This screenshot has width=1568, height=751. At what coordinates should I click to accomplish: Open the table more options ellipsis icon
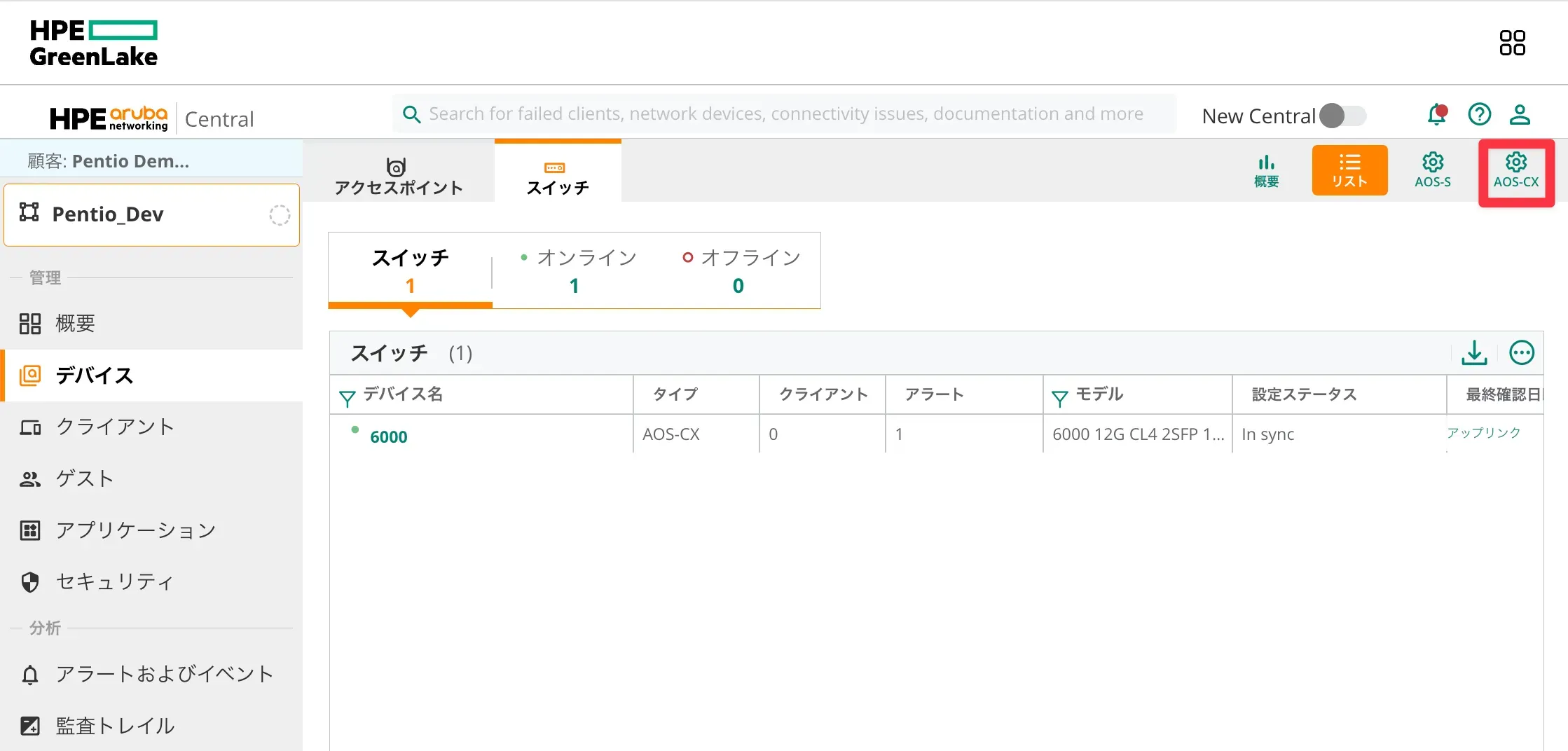pyautogui.click(x=1521, y=352)
